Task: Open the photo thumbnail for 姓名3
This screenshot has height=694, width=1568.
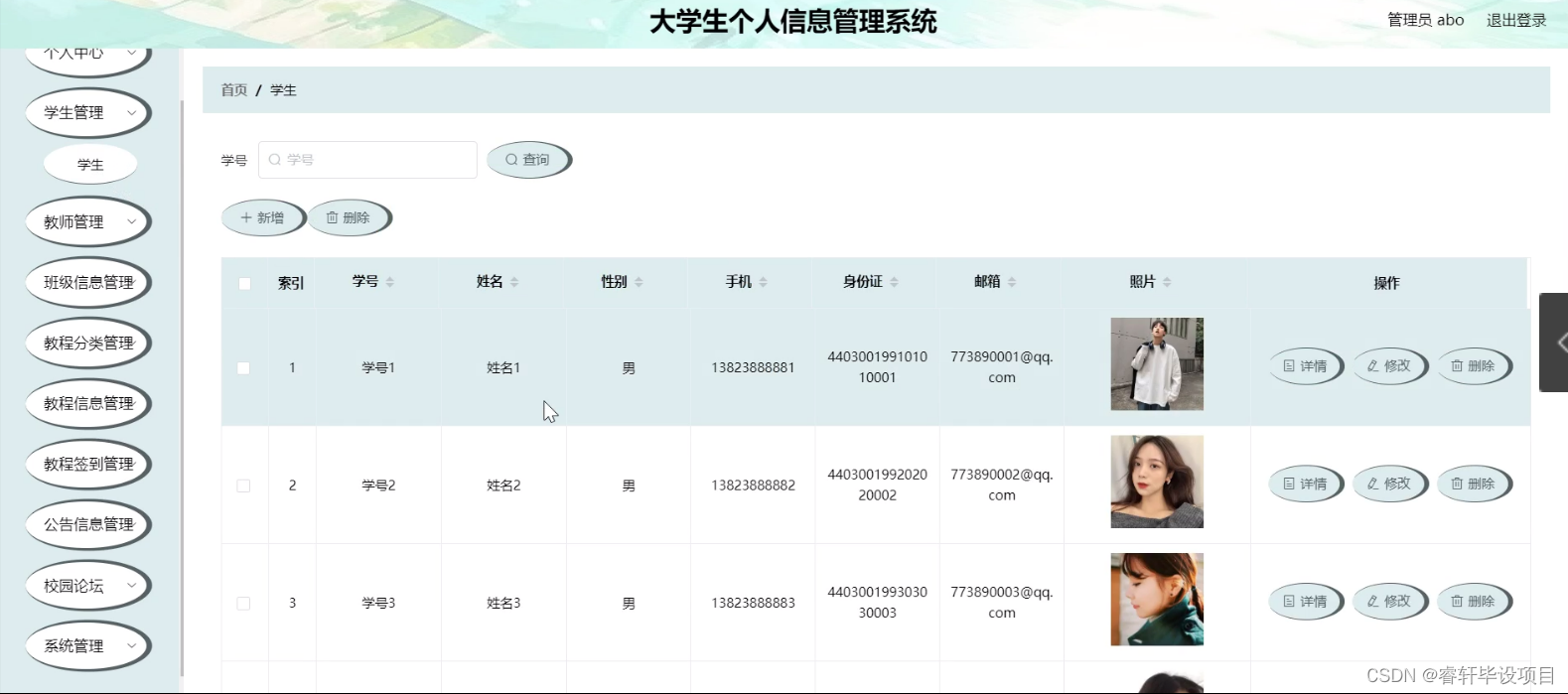Action: pos(1157,600)
